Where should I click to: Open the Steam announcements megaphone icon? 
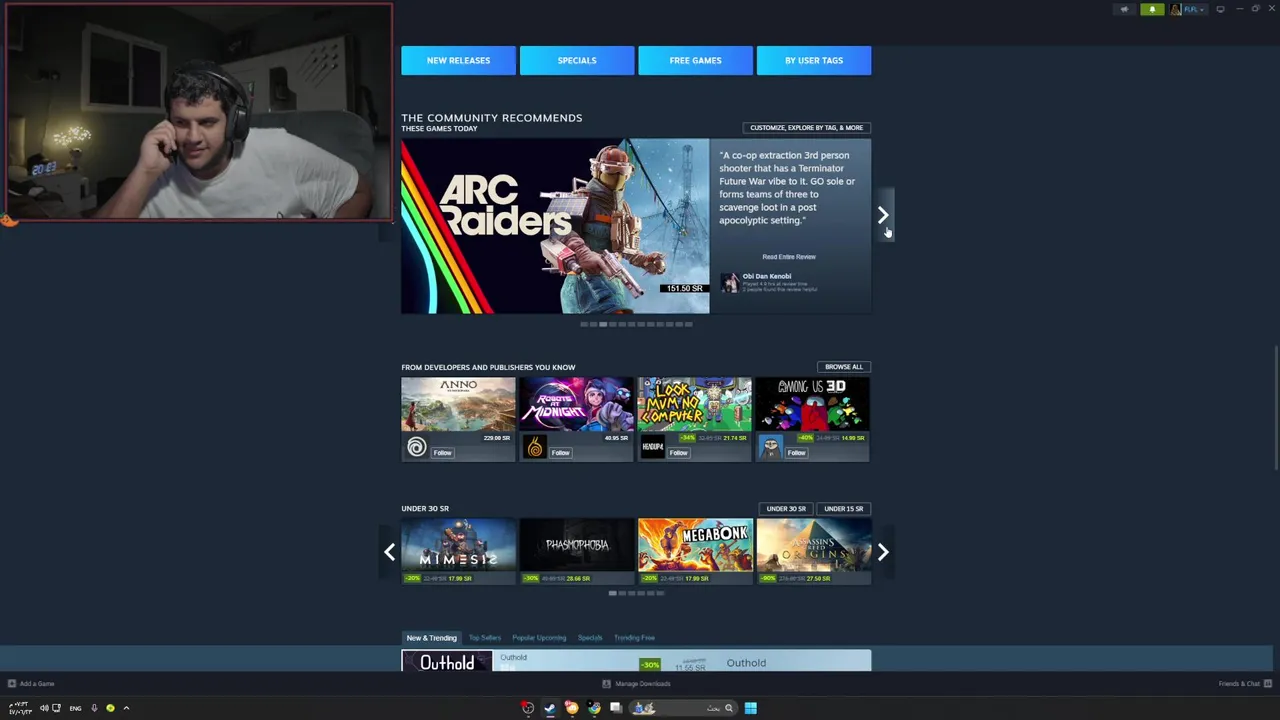pyautogui.click(x=1124, y=9)
